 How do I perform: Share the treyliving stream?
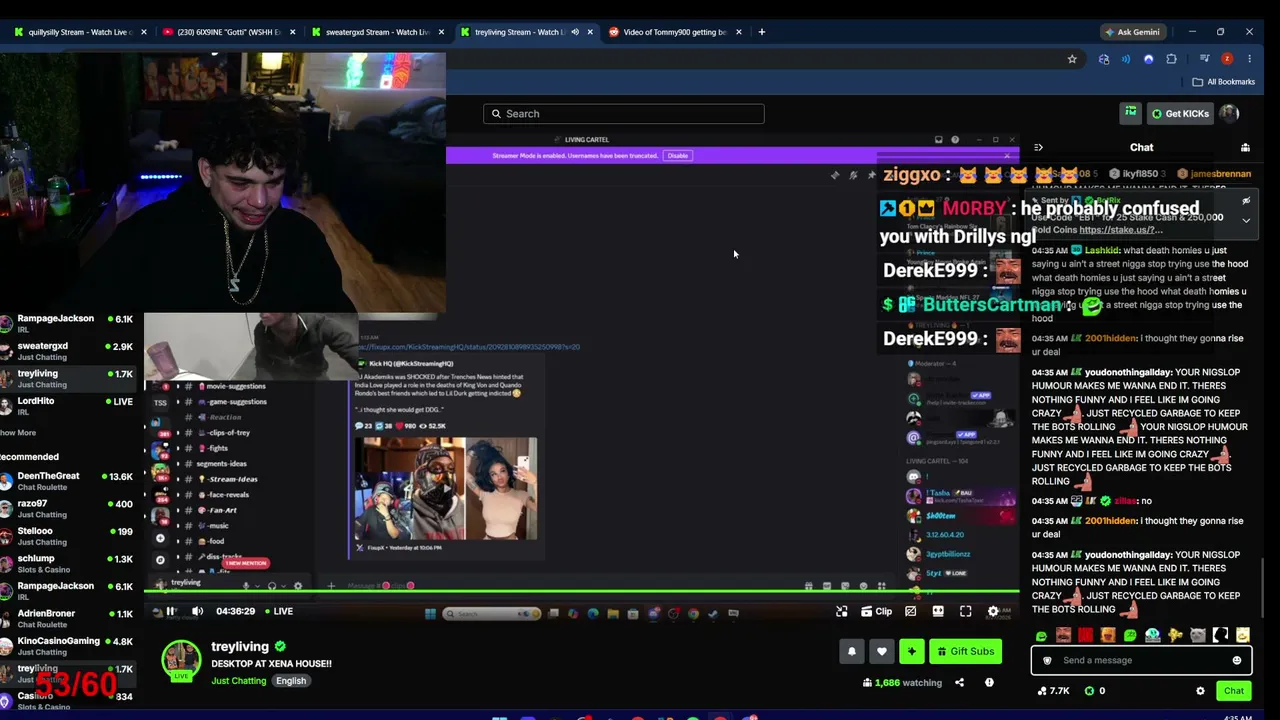tap(959, 683)
